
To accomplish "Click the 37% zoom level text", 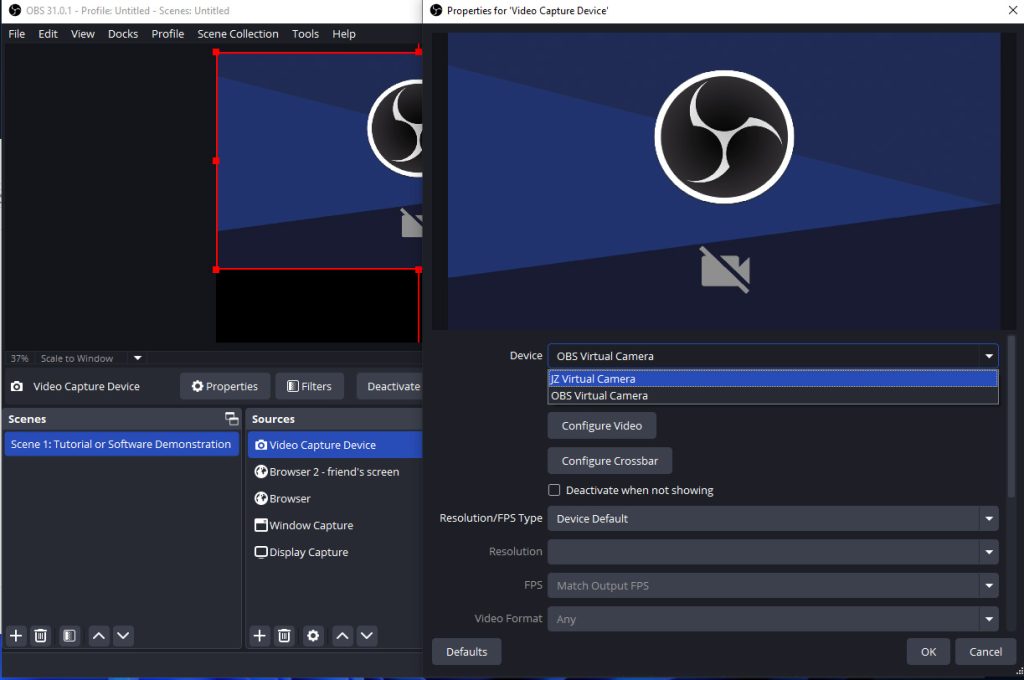I will [20, 358].
